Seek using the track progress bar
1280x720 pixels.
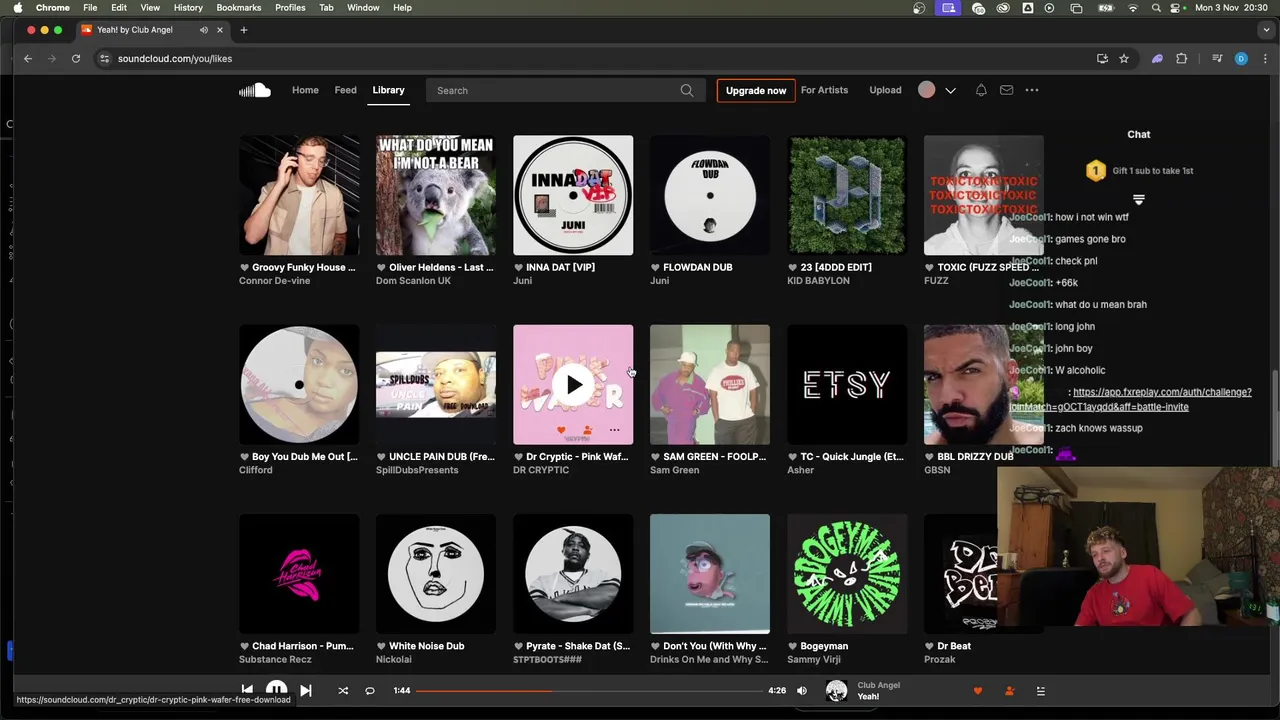tap(589, 690)
